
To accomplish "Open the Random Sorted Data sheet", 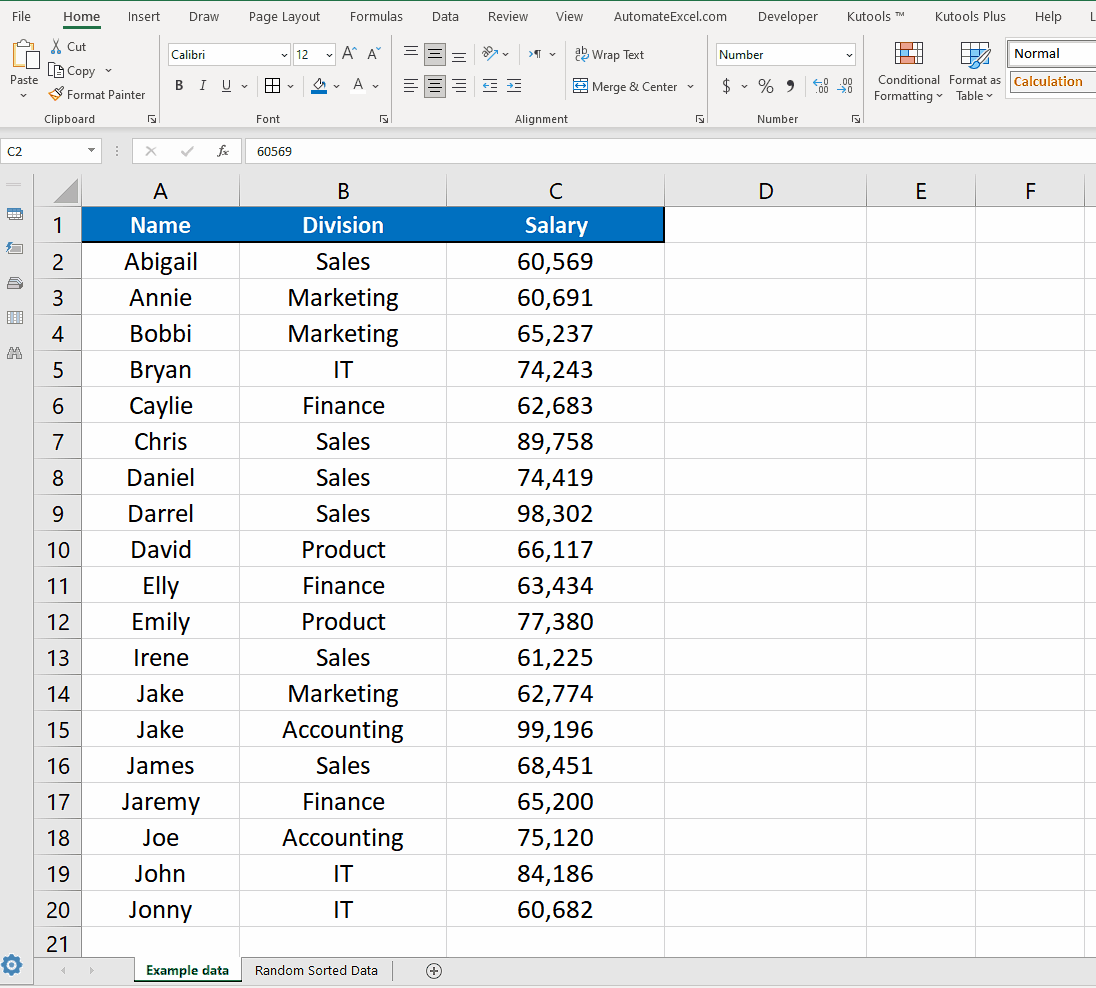I will click(316, 970).
